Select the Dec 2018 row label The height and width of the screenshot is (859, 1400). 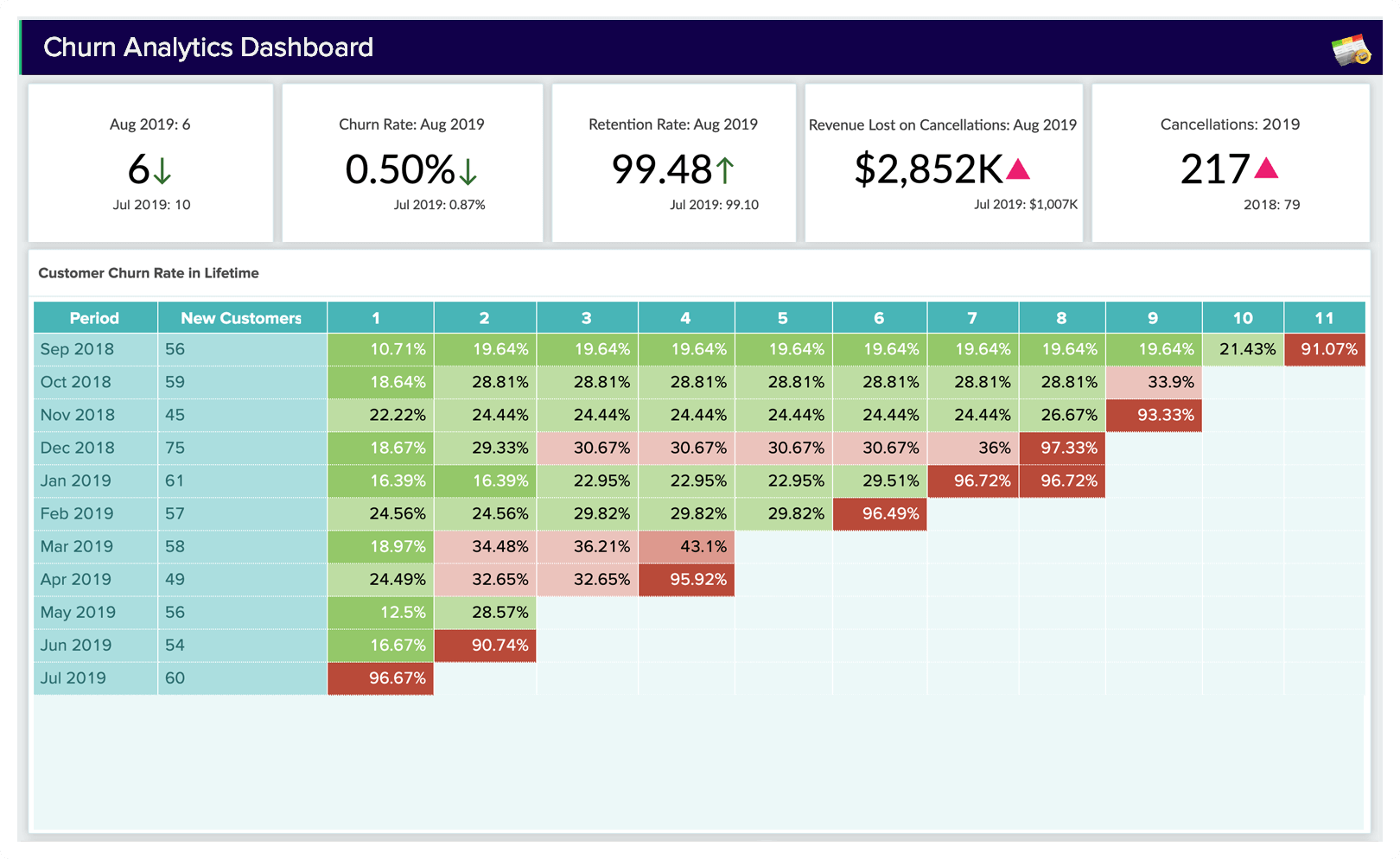pyautogui.click(x=77, y=448)
